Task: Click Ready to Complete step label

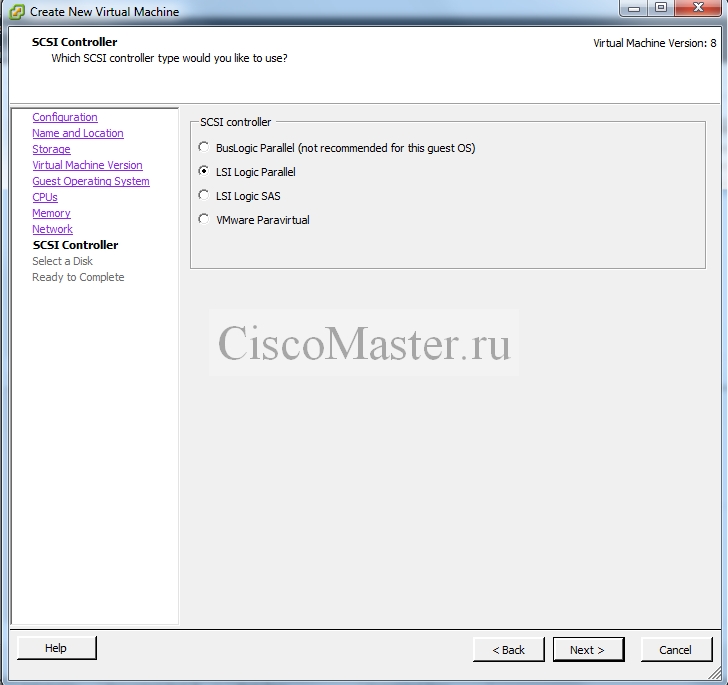Action: (78, 277)
